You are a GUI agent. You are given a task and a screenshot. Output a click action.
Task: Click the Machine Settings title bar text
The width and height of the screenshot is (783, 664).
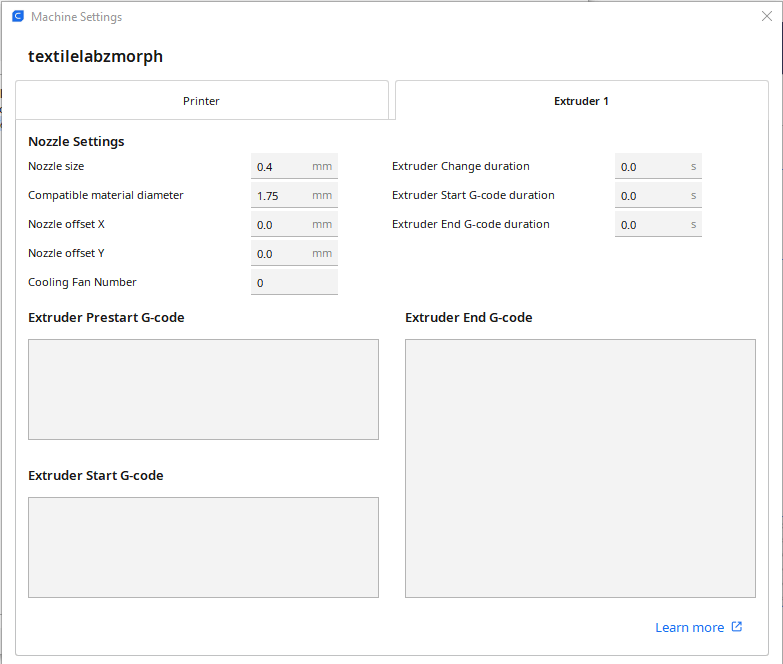[x=77, y=17]
